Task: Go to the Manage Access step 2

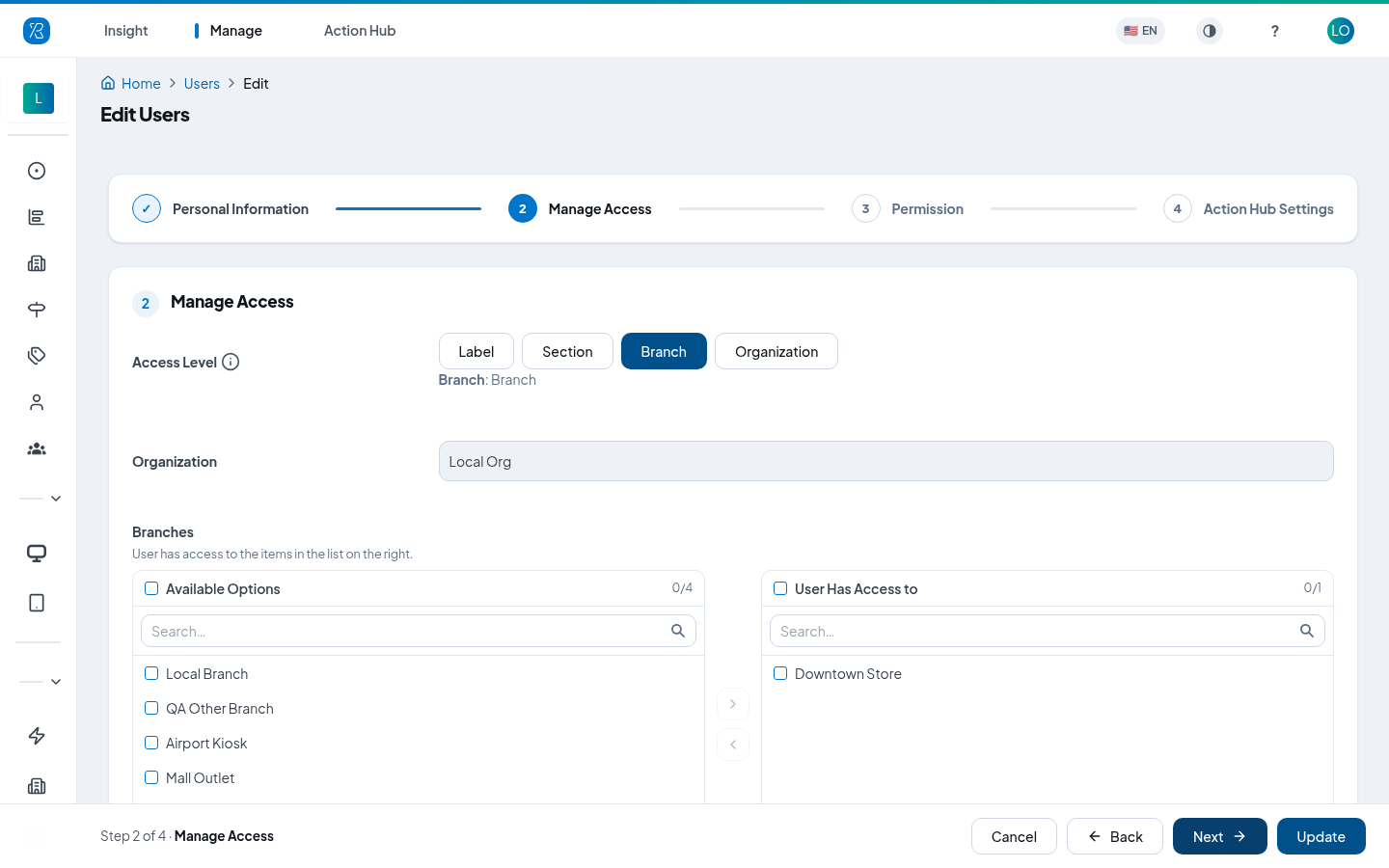Action: coord(580,208)
